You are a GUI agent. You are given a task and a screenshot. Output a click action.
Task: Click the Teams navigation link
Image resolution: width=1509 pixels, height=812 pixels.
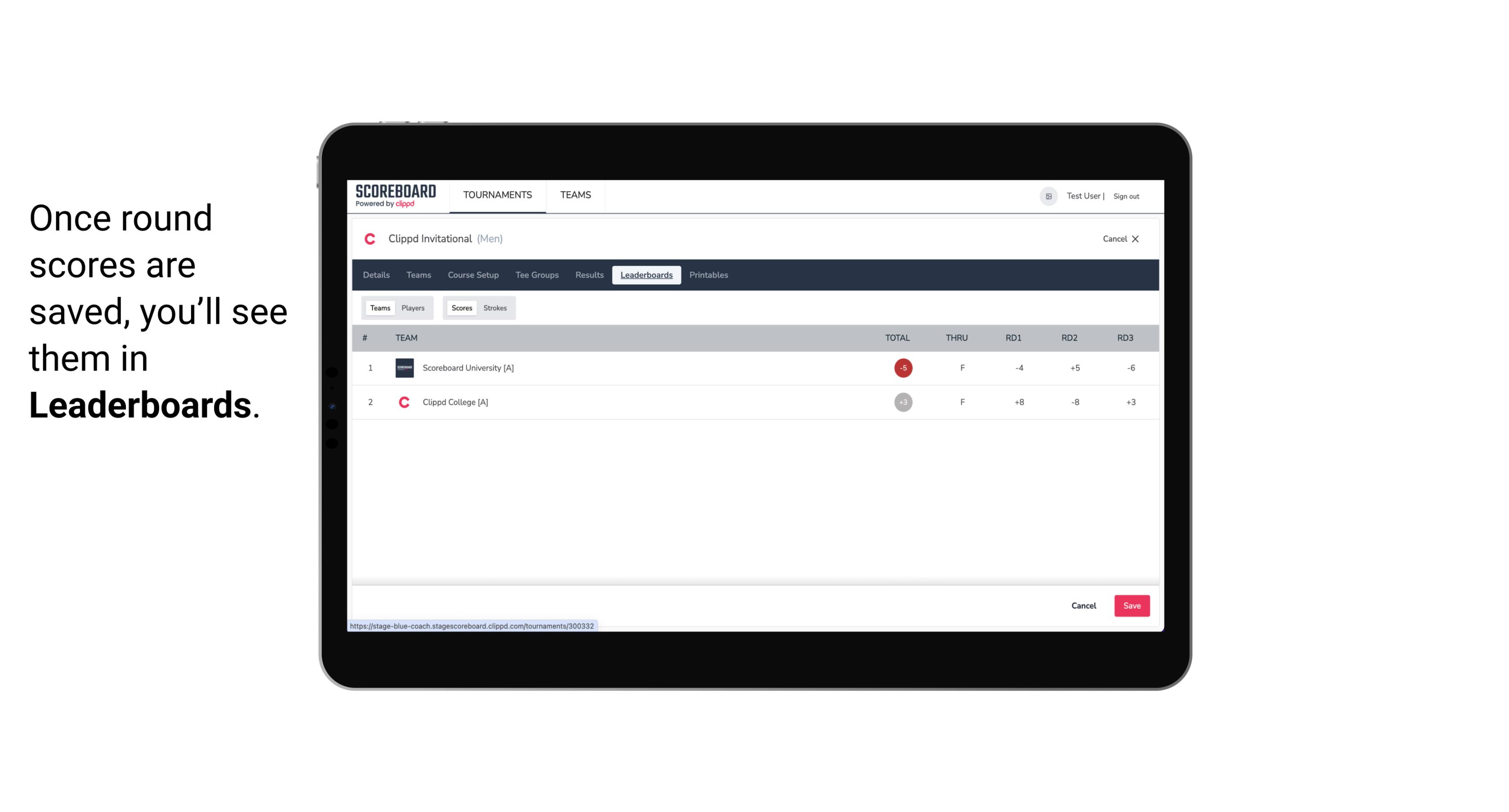pos(418,275)
